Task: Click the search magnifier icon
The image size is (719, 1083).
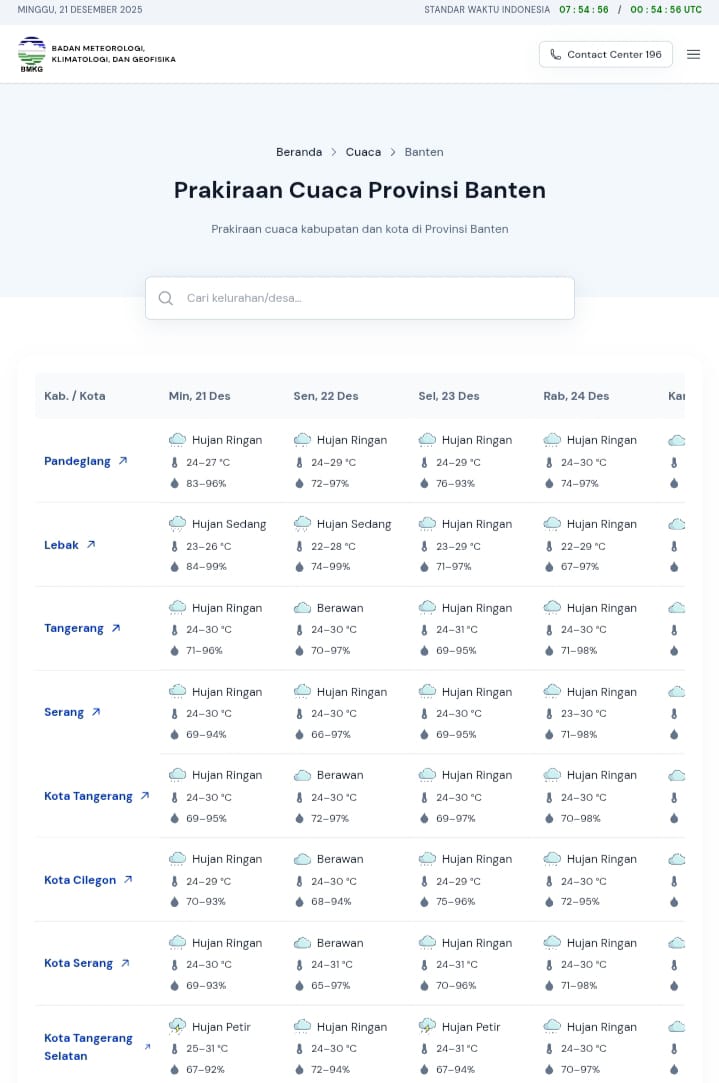Action: click(x=166, y=298)
